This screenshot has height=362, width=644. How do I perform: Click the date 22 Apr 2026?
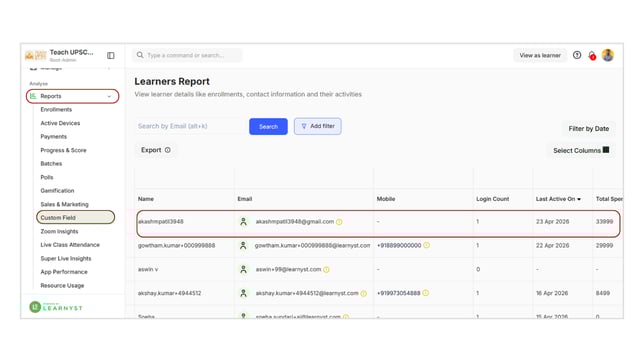552,245
